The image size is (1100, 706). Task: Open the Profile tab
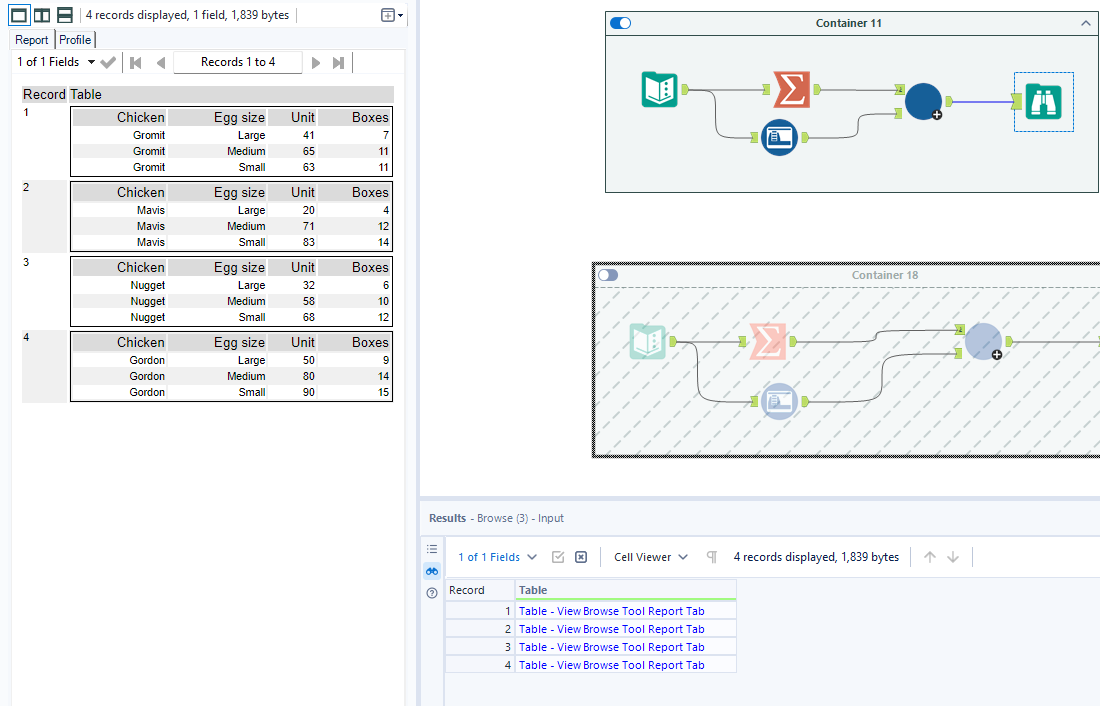pos(75,40)
